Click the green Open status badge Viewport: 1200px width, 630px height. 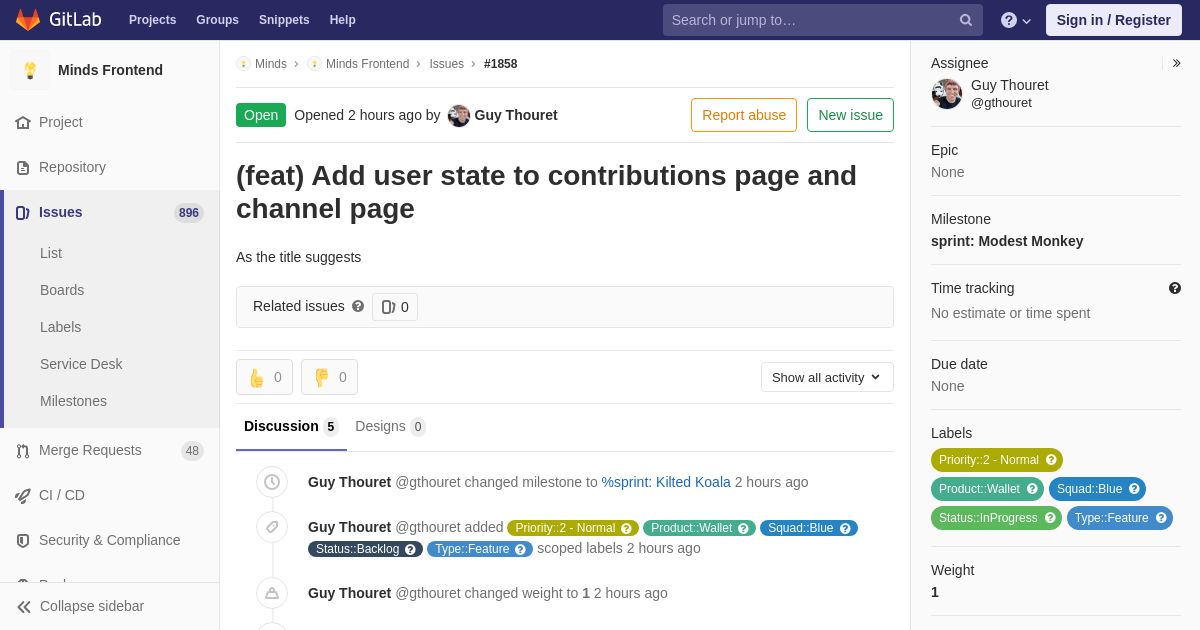click(x=261, y=115)
